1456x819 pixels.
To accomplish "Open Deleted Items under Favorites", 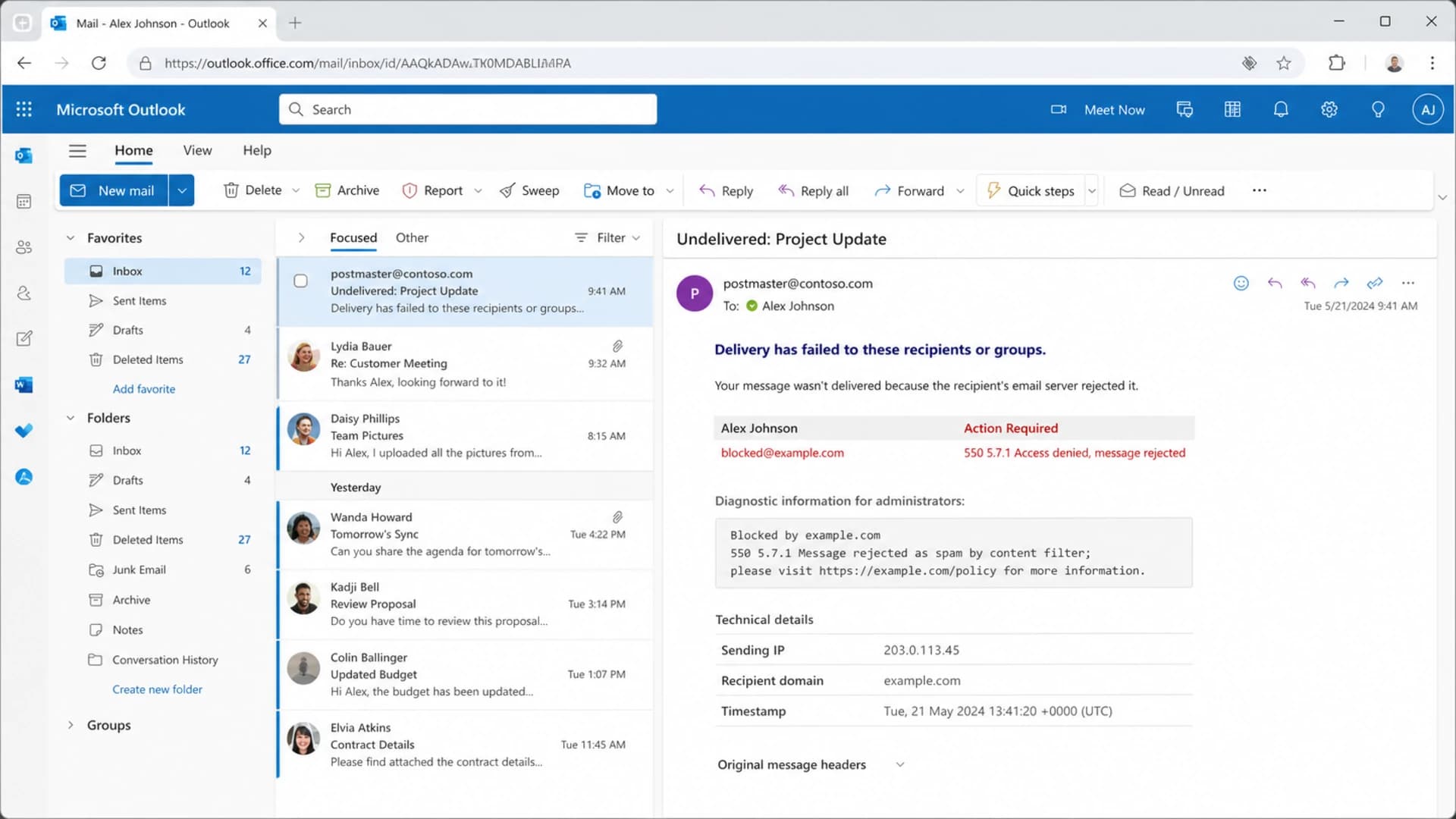I will [x=163, y=359].
